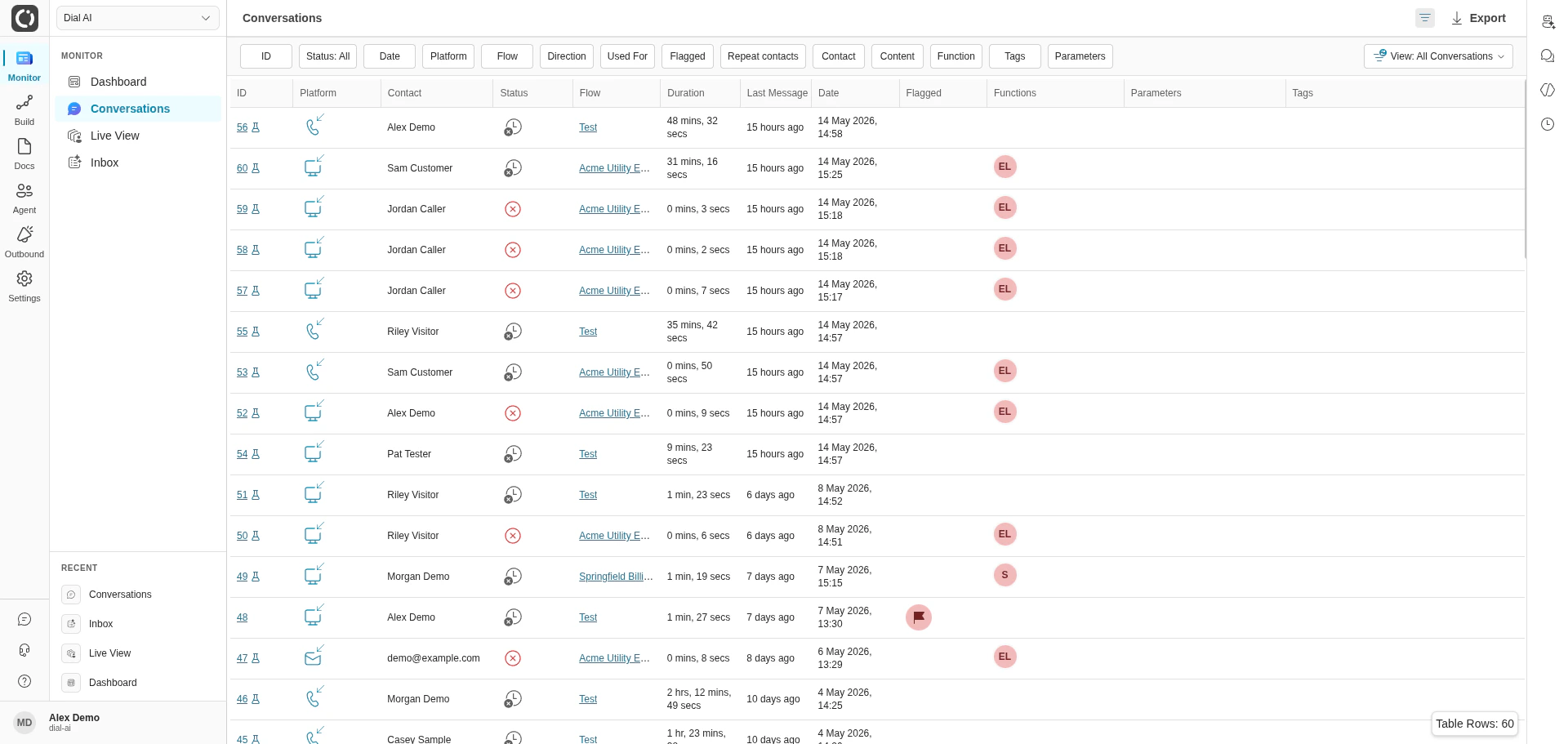Open the Settings gear in sidebar
The image size is (1568, 744).
24,287
